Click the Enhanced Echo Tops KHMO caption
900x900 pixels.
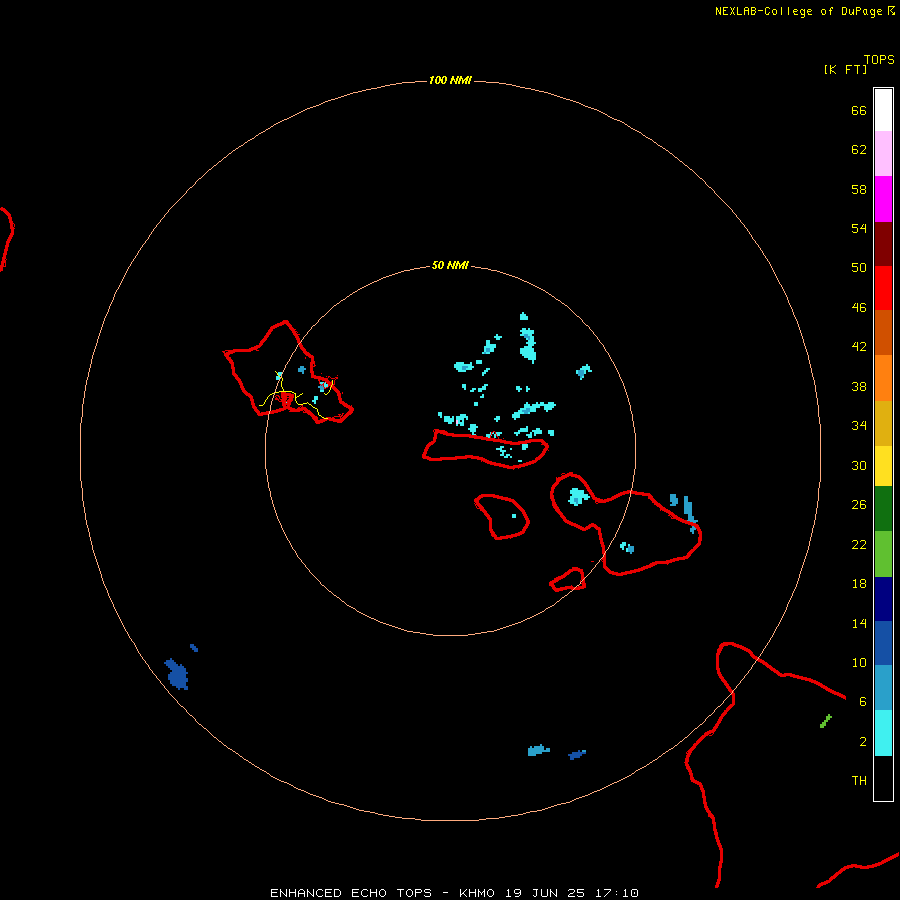pos(454,893)
